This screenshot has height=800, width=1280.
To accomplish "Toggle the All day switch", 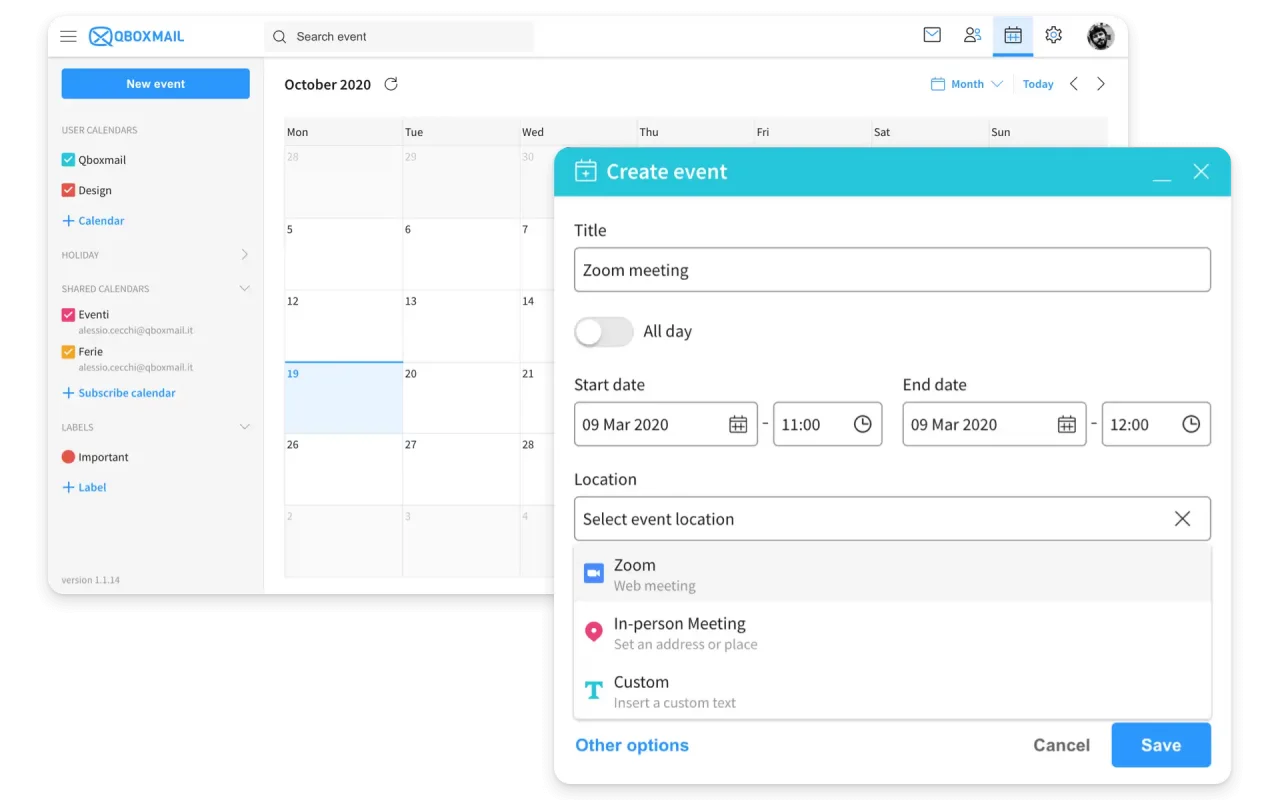I will tap(603, 332).
